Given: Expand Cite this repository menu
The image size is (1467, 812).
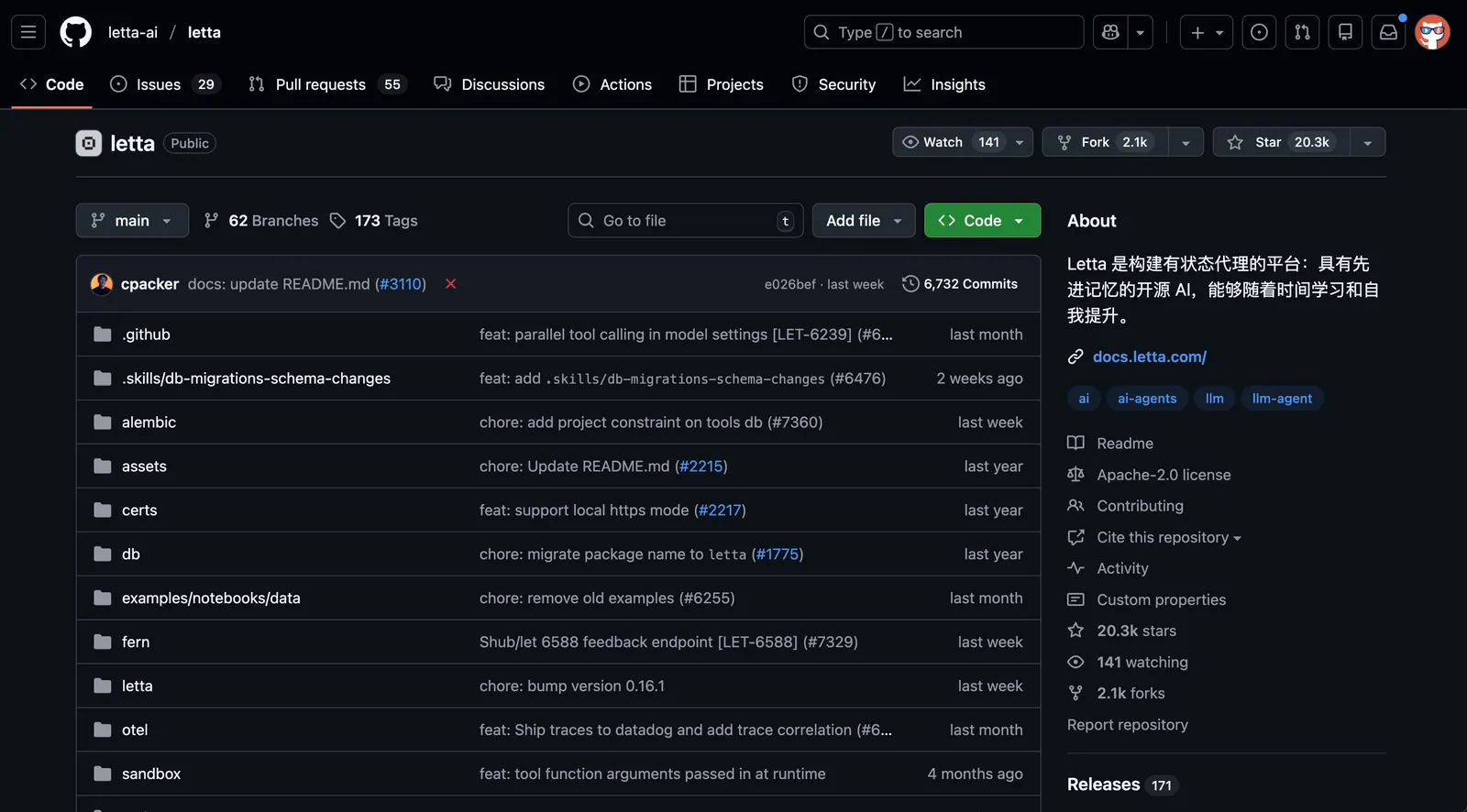Looking at the screenshot, I should (1154, 537).
